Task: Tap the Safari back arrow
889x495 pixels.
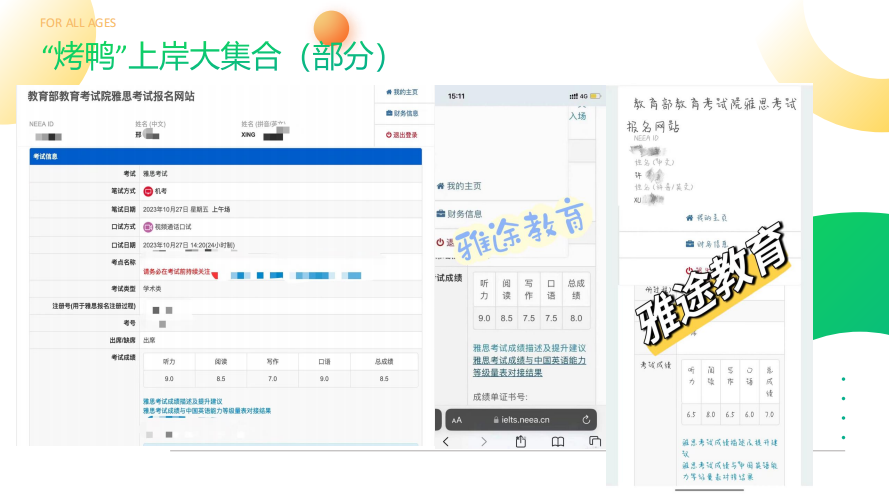Action: pyautogui.click(x=446, y=441)
